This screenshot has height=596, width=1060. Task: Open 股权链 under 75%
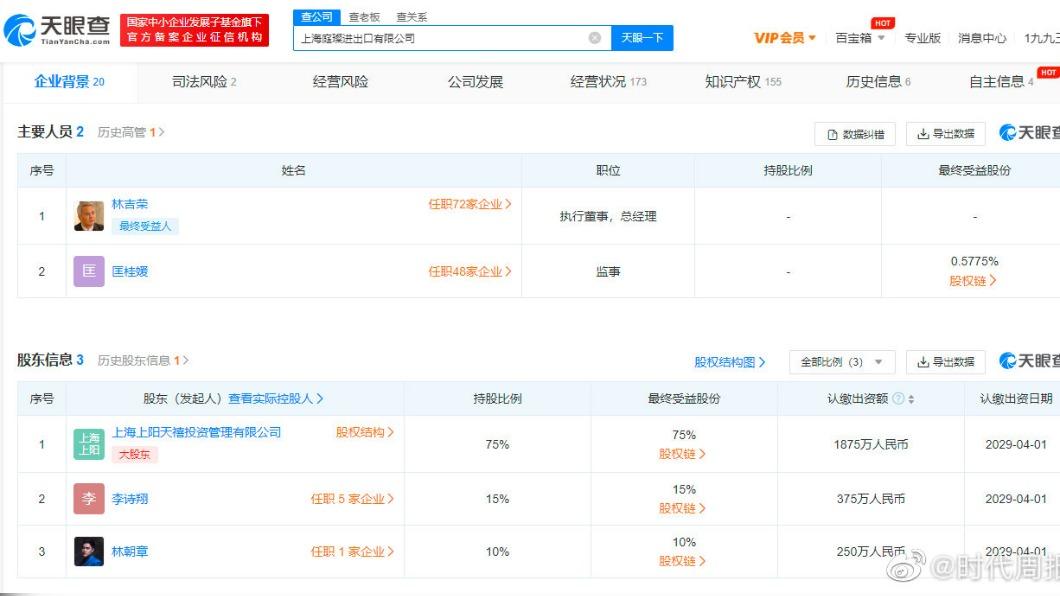point(682,454)
